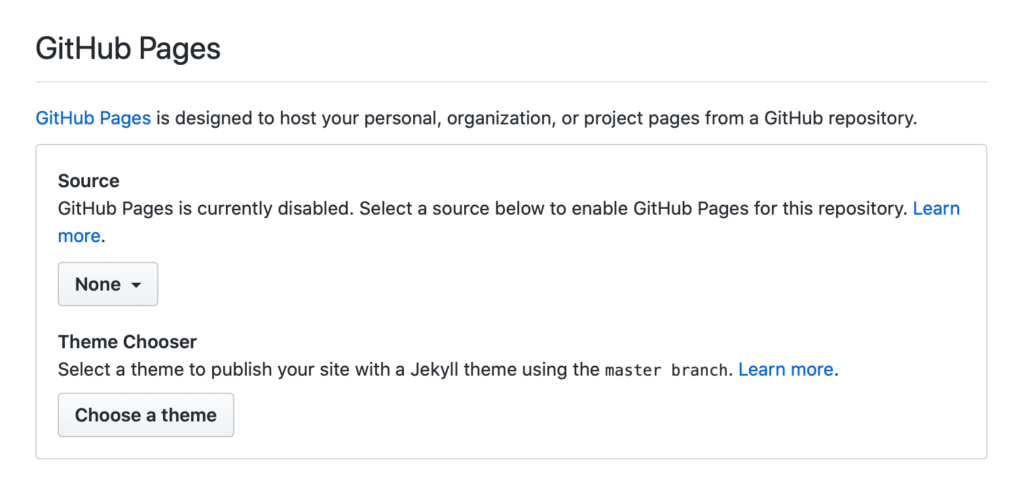Click 'is designed to host' intro text
Screen dimensions: 1024x500
coord(237,118)
